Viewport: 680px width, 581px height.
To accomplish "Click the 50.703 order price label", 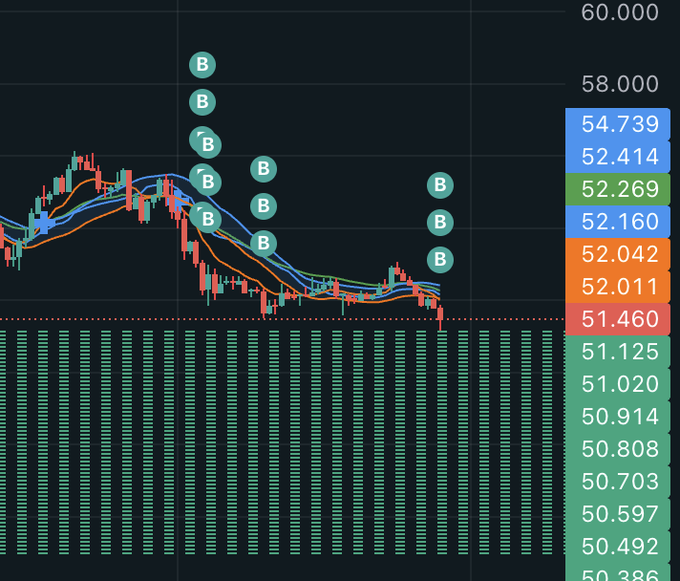I will tap(618, 482).
